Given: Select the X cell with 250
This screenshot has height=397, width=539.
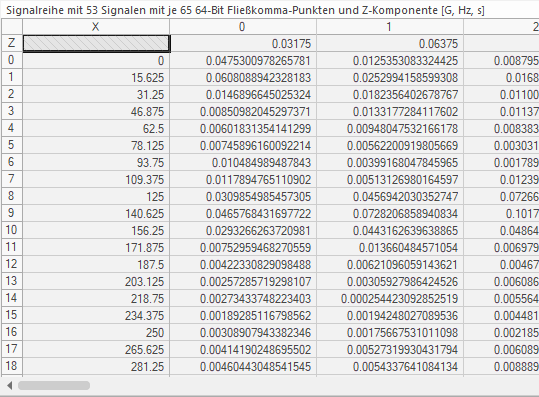Looking at the screenshot, I should tap(96, 333).
